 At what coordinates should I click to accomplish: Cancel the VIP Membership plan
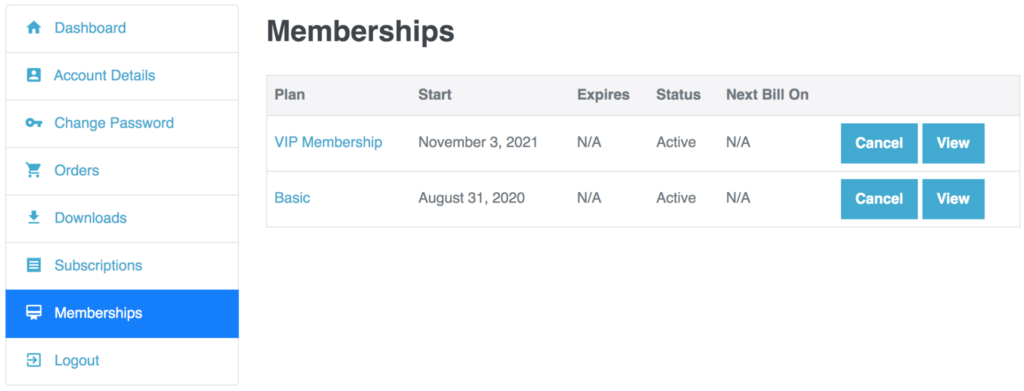click(x=879, y=143)
